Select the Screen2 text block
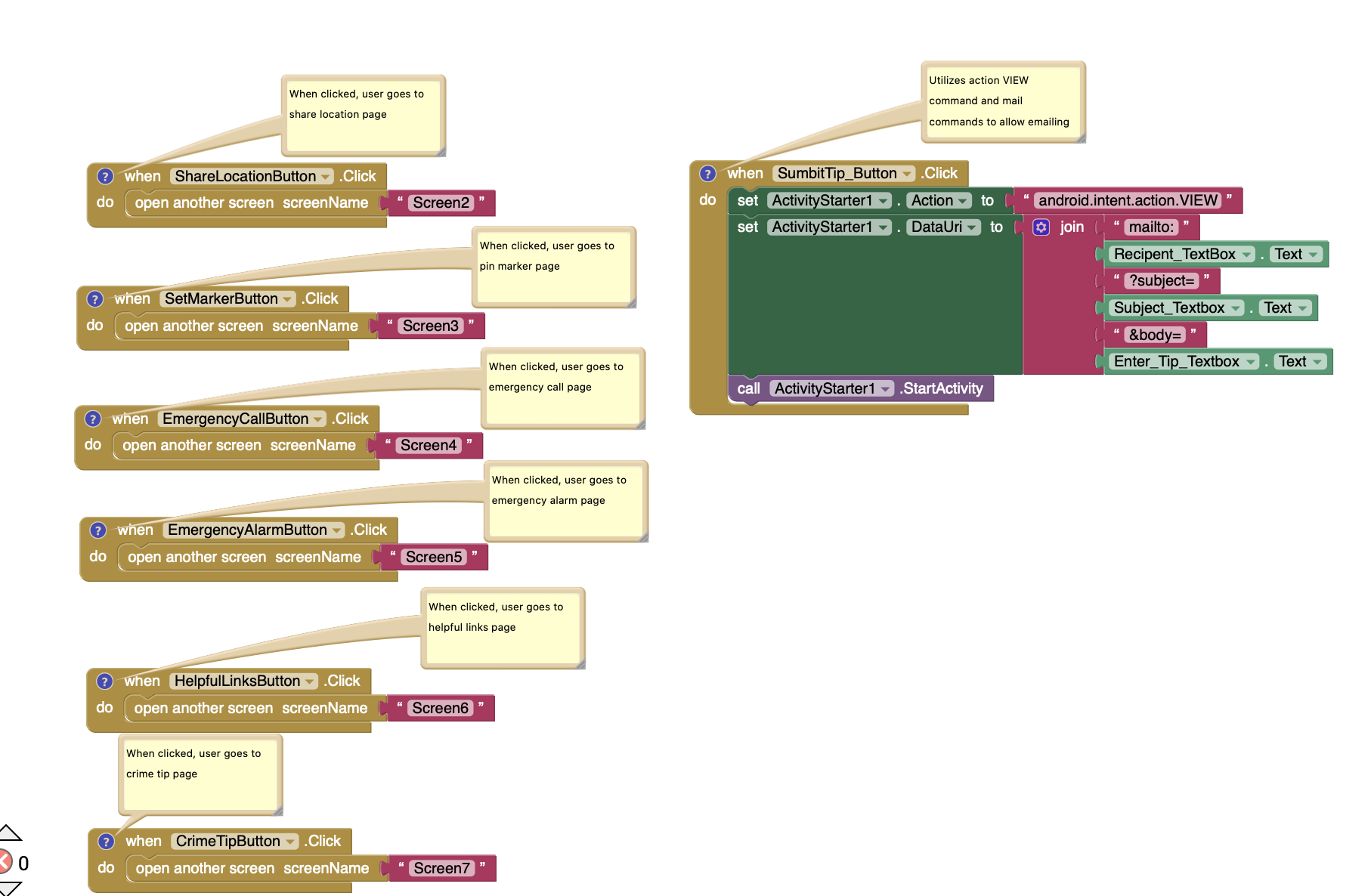Viewport: 1371px width, 896px height. pos(441,202)
